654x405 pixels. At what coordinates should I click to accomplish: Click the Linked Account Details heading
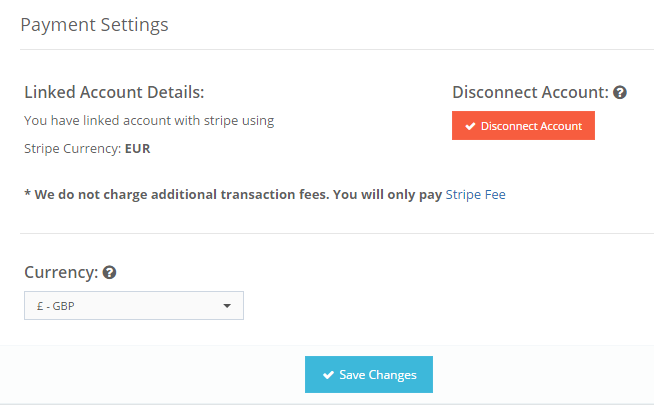click(114, 92)
